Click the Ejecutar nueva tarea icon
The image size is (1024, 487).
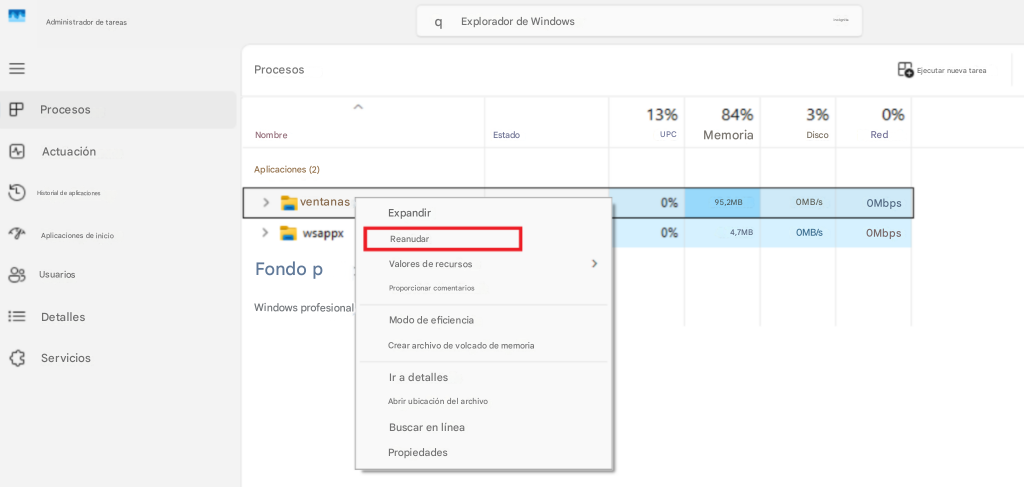point(905,70)
